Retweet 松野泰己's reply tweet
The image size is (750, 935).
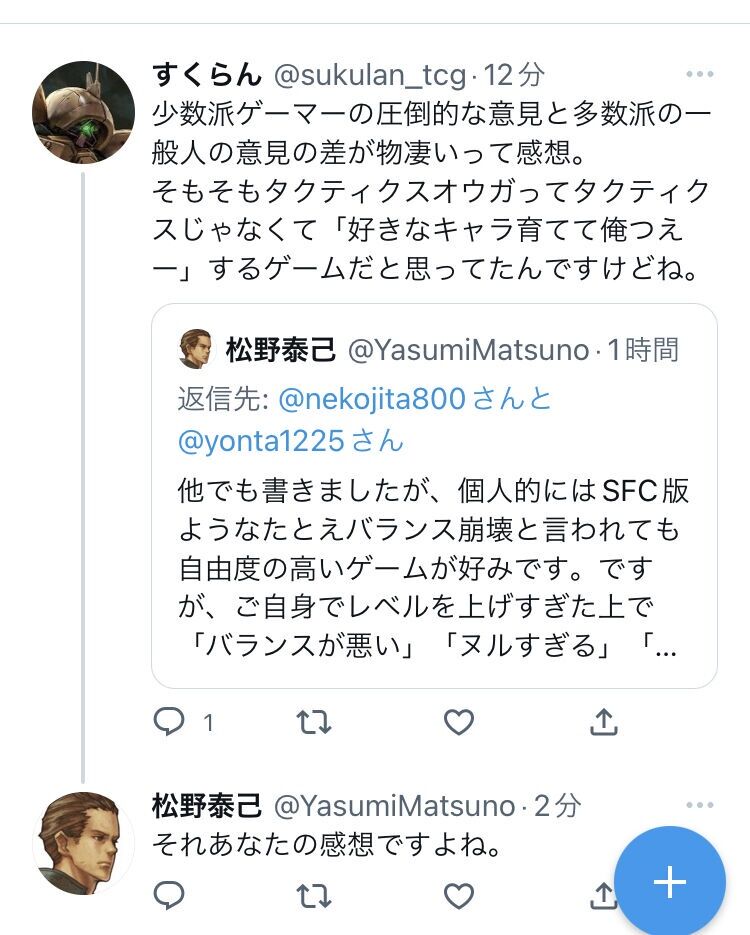pyautogui.click(x=314, y=893)
